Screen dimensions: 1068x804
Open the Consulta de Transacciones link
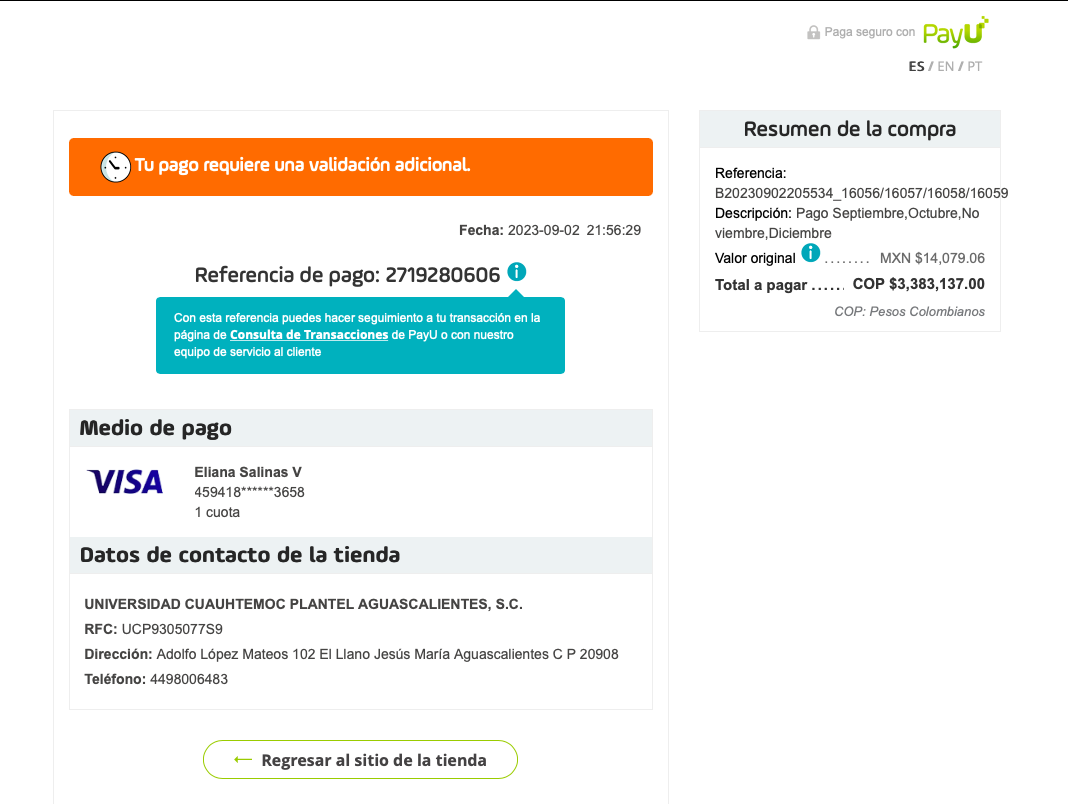(x=309, y=335)
